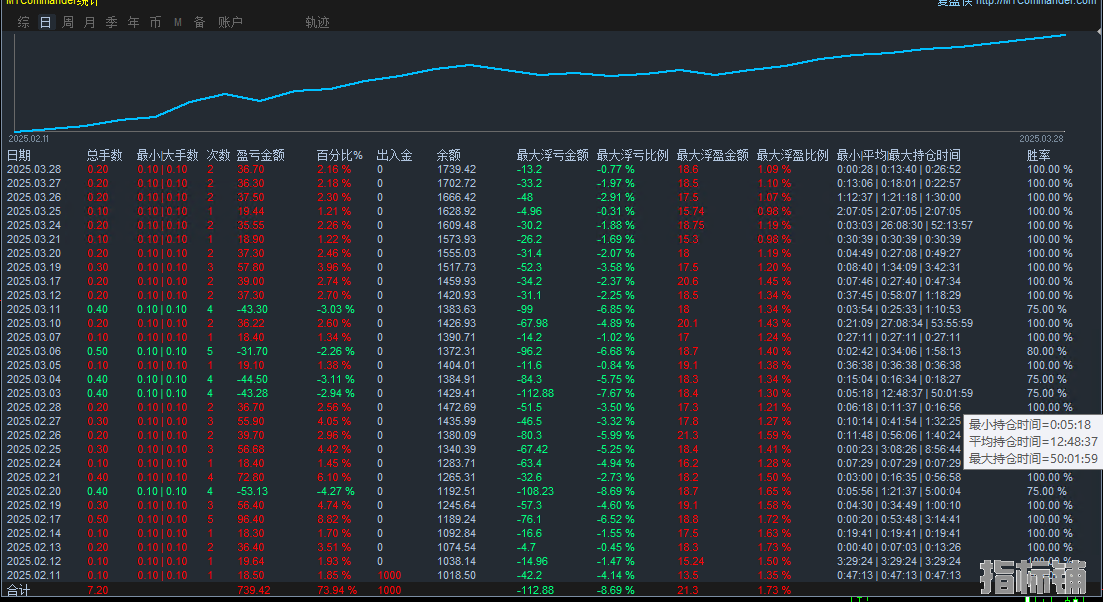Switch to 月 monthly statistics view

click(90, 22)
